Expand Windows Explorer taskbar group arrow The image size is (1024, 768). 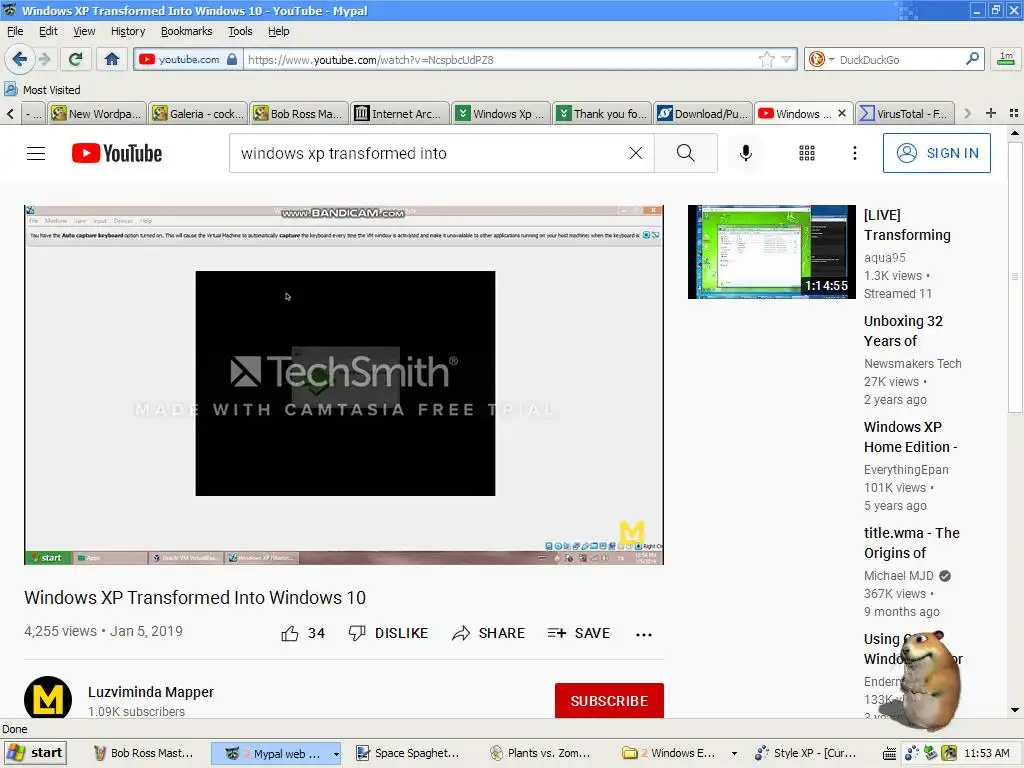coord(734,754)
